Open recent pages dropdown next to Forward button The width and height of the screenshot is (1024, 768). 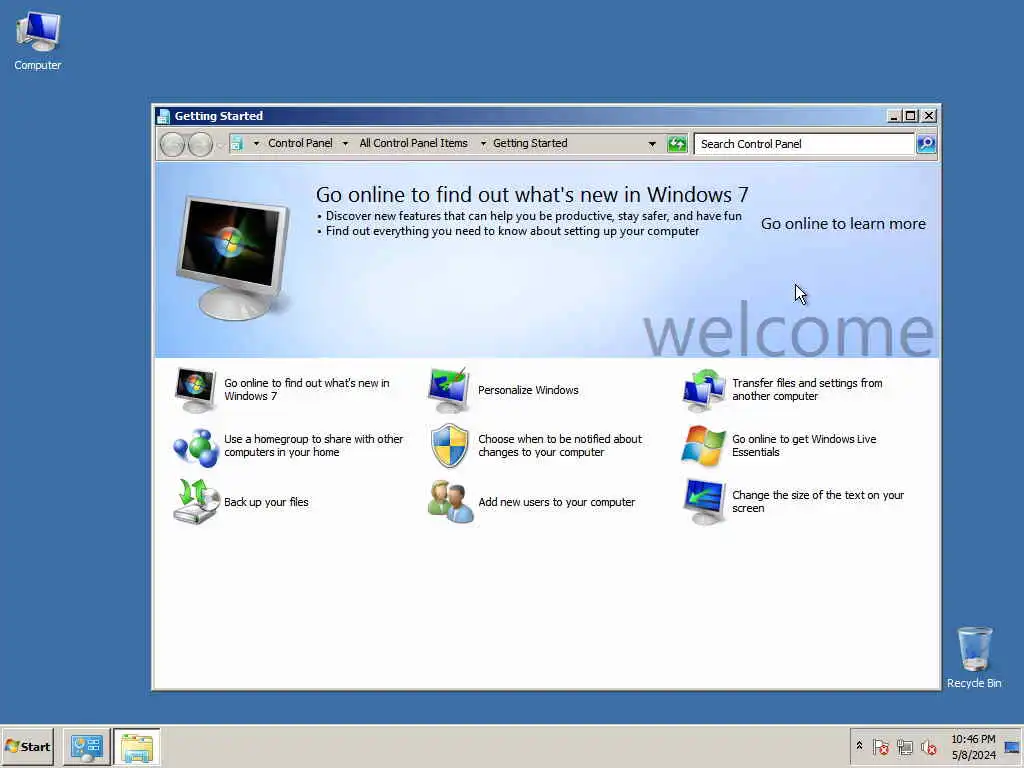pyautogui.click(x=219, y=145)
